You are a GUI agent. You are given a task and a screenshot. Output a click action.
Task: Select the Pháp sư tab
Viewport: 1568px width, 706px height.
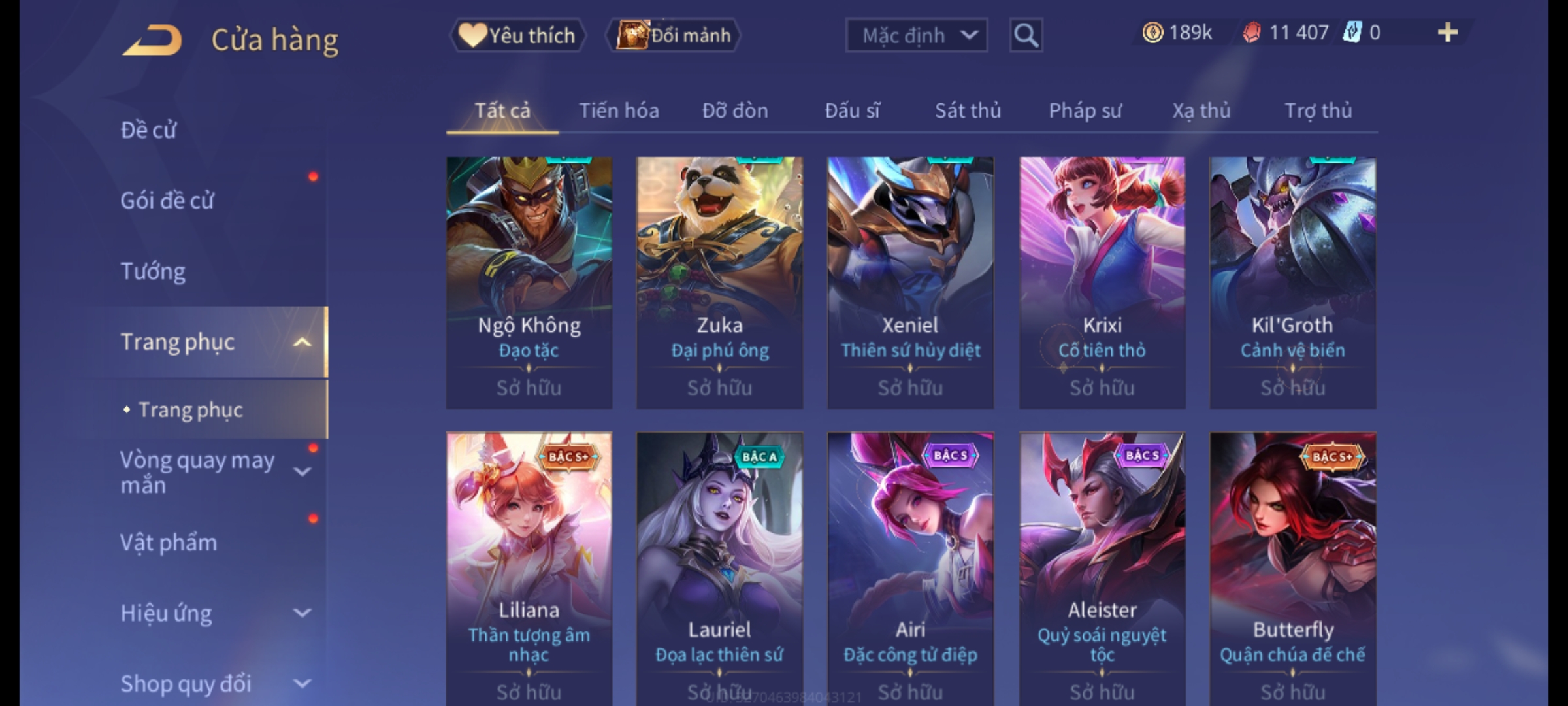[x=1085, y=110]
